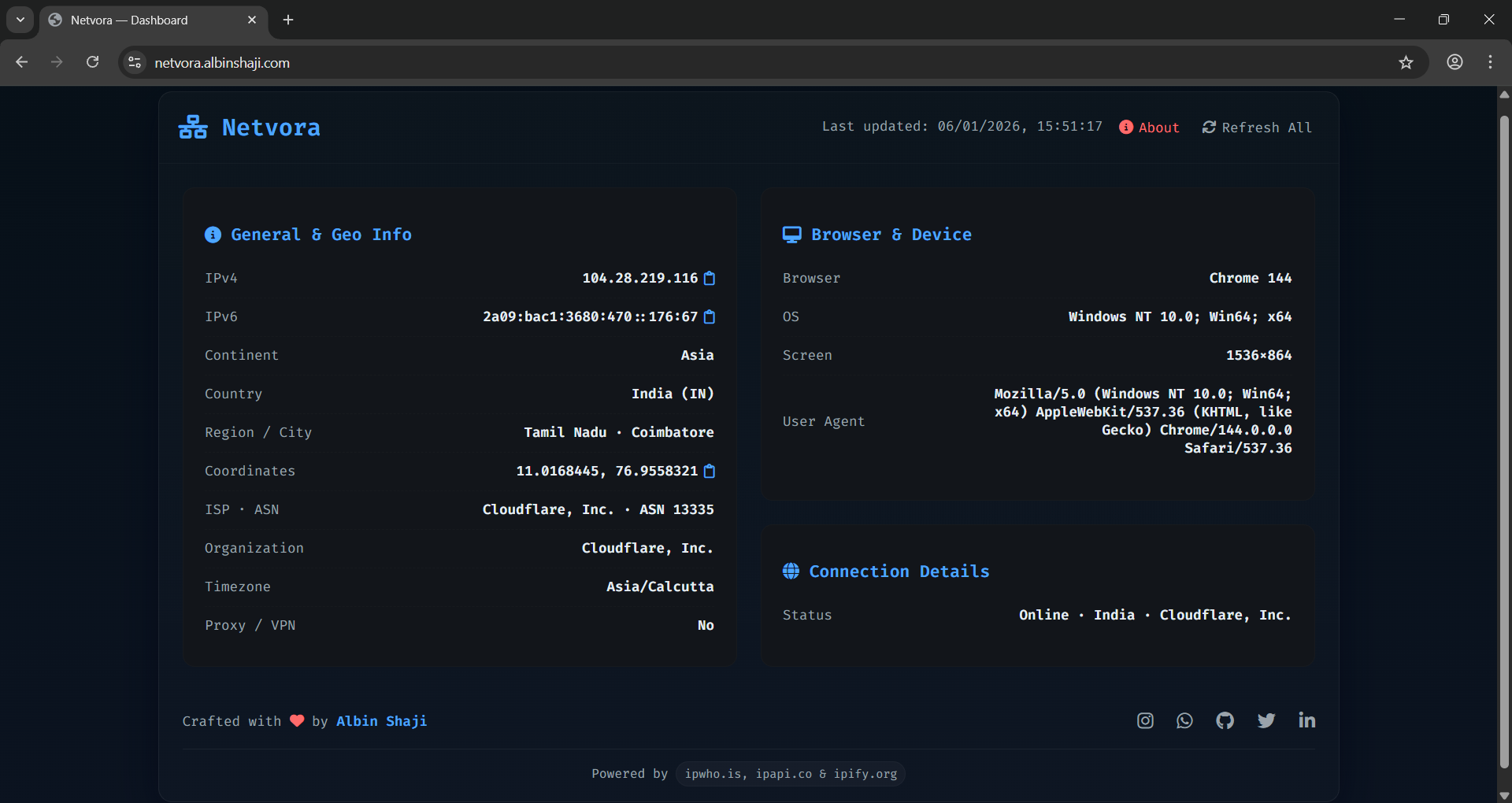
Task: Open a new browser tab
Action: [x=288, y=20]
